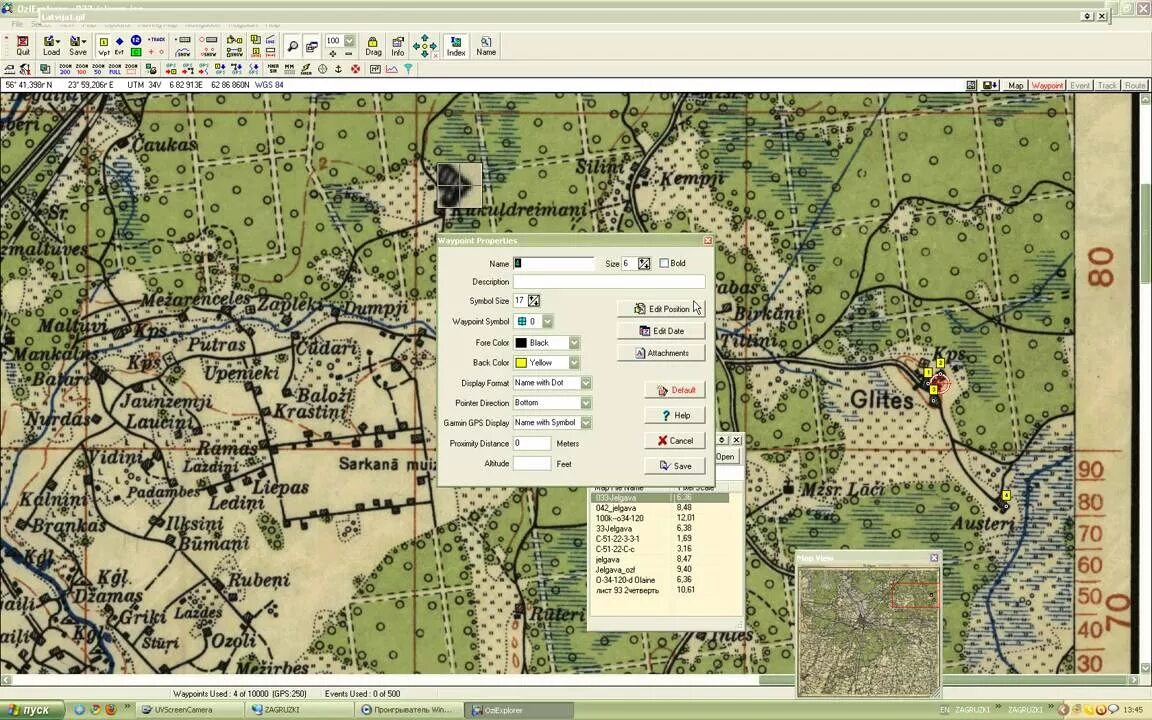Click the Zoom Full icon
This screenshot has width=1152, height=720.
point(115,69)
